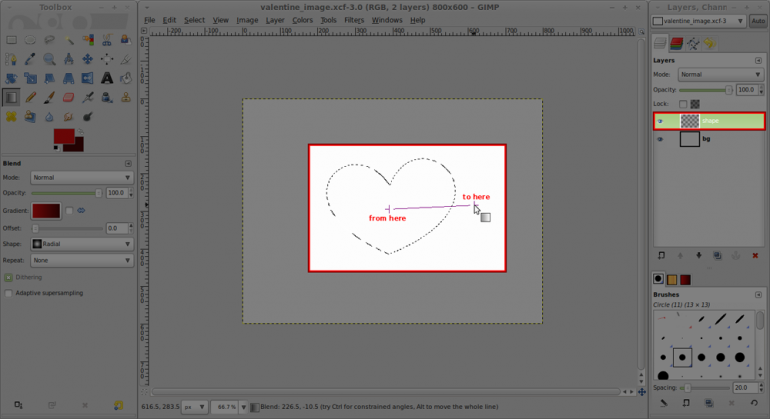
Task: Select the Text tool
Action: click(x=107, y=78)
